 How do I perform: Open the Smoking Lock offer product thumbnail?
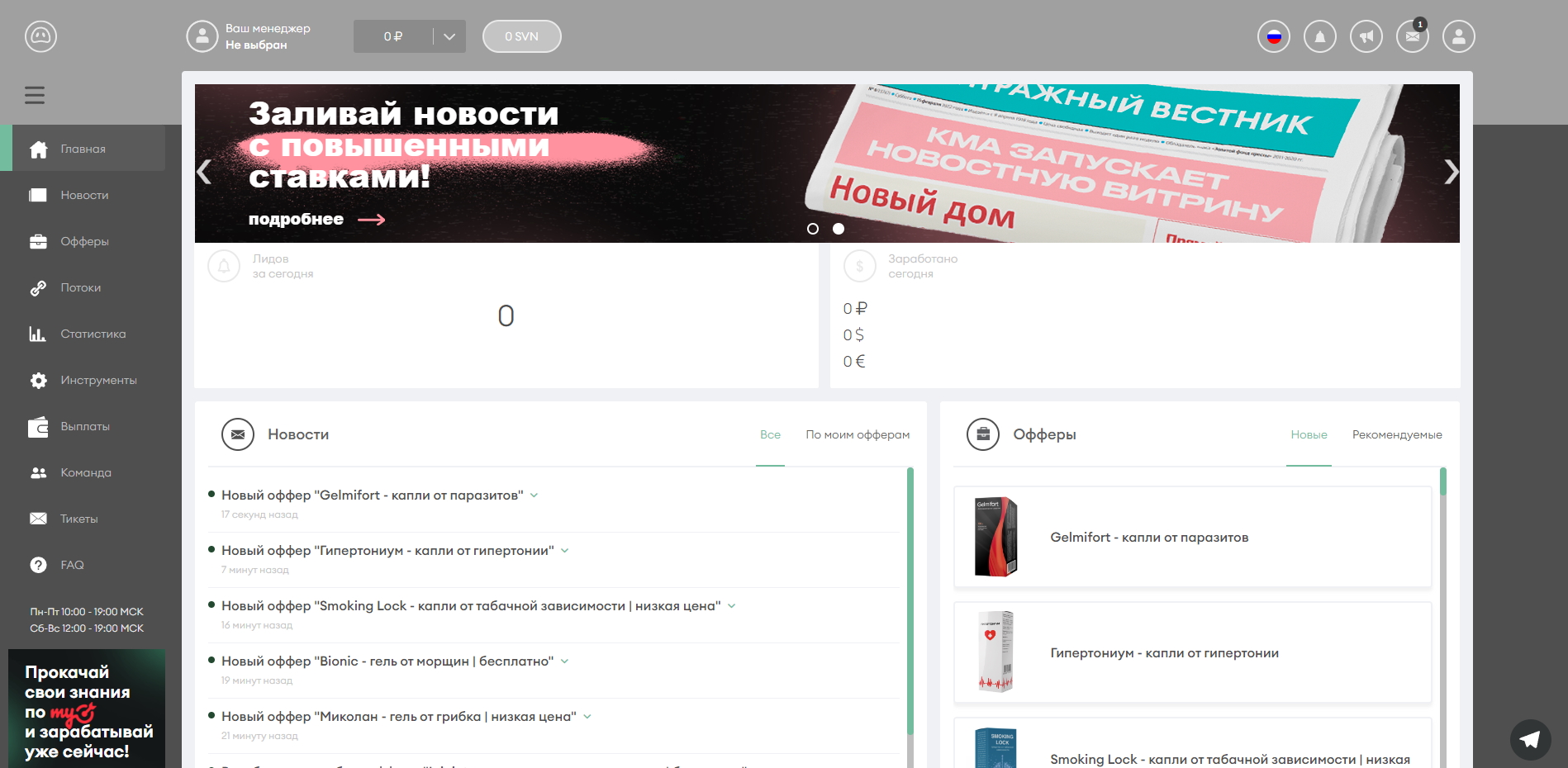click(x=995, y=748)
